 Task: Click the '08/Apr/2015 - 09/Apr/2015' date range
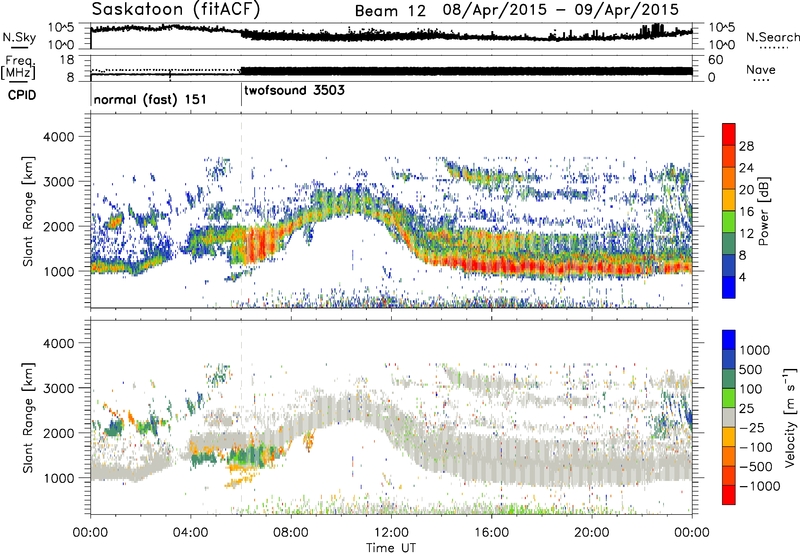tap(561, 10)
